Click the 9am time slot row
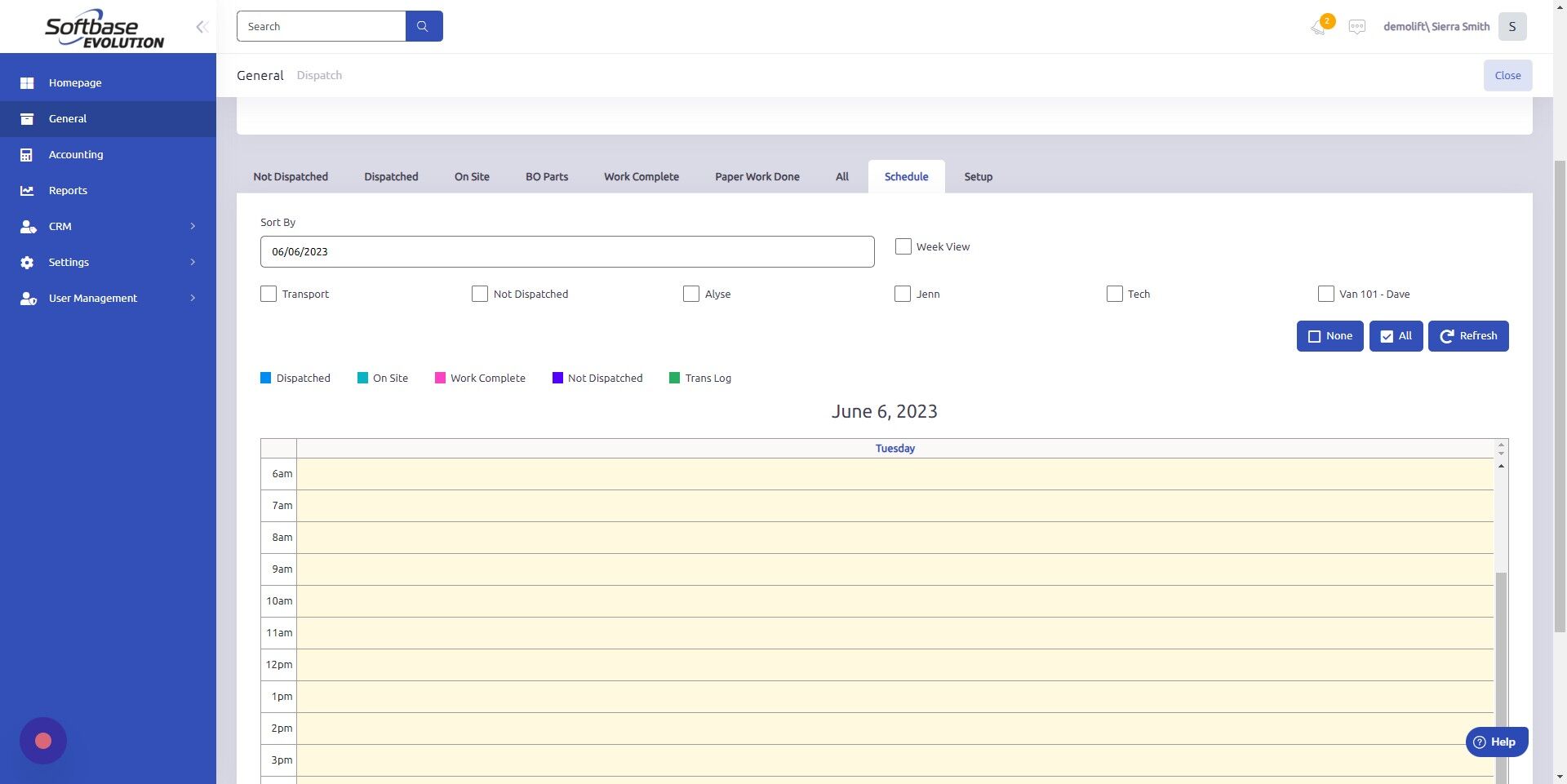The width and height of the screenshot is (1567, 784). click(894, 569)
